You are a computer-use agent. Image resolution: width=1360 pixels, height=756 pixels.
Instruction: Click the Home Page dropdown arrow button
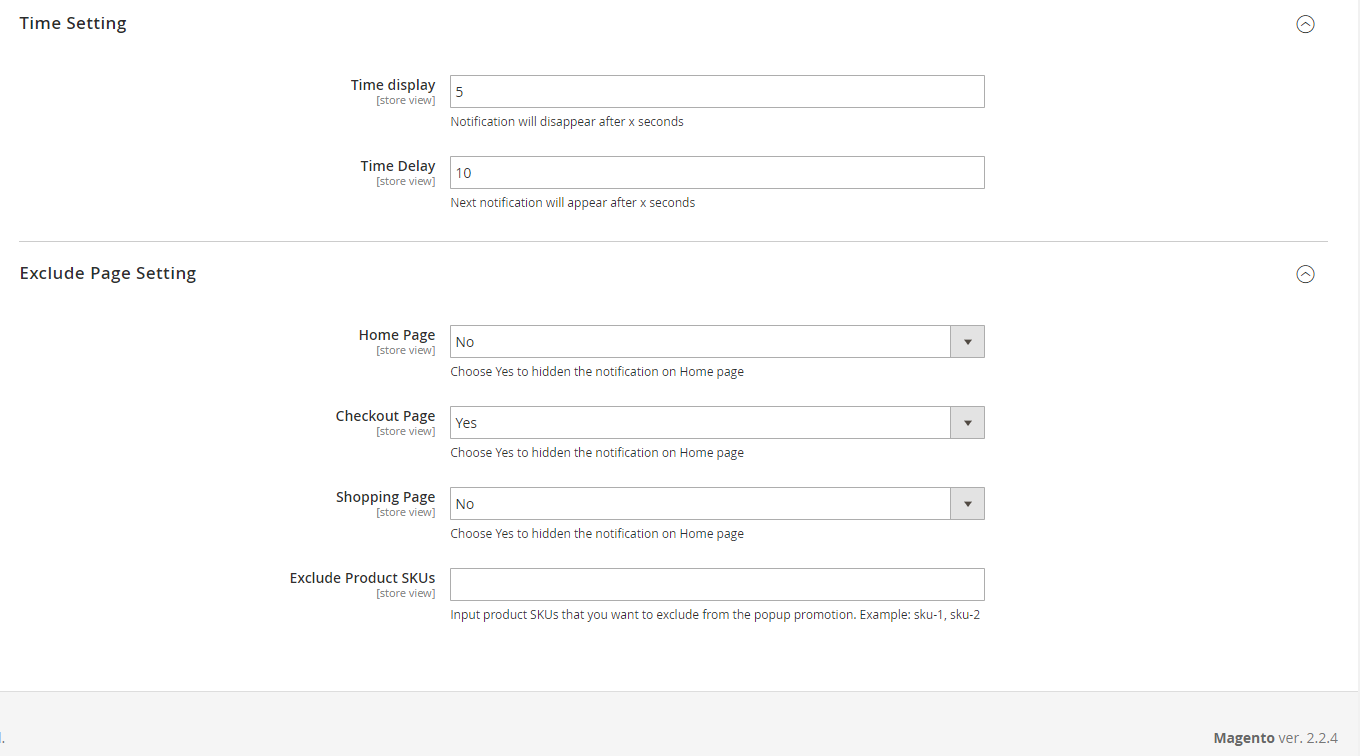coord(967,342)
